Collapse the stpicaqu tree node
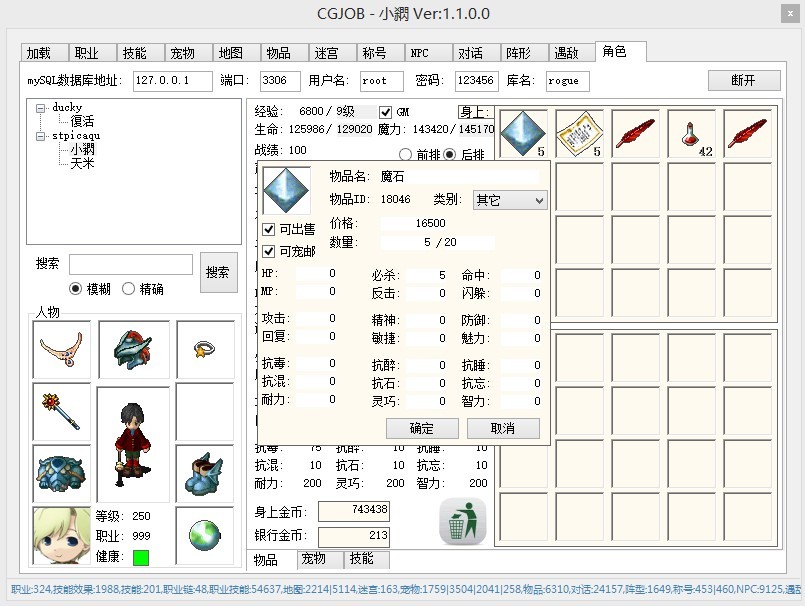This screenshot has width=805, height=606. (39, 136)
